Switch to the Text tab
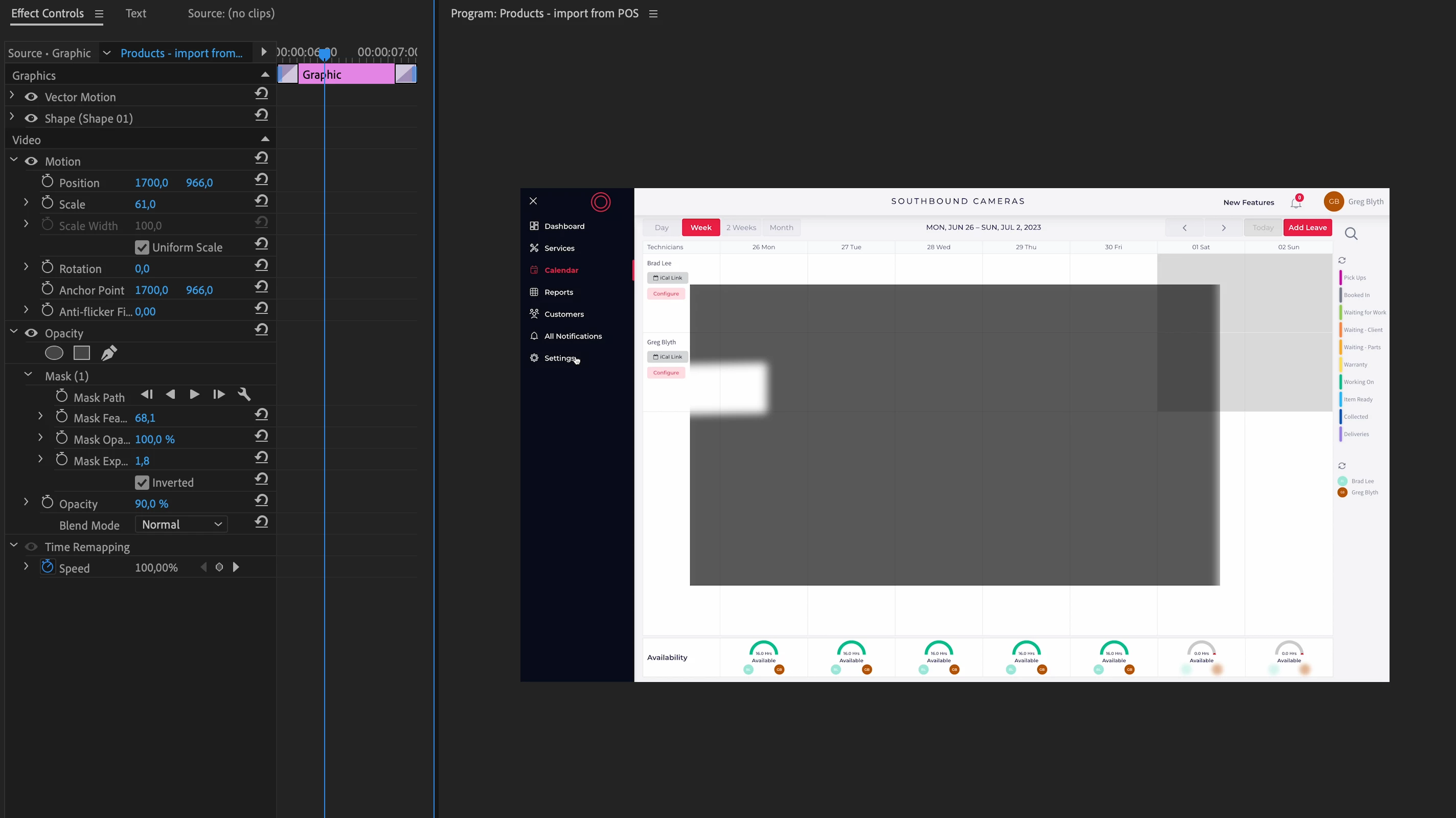The width and height of the screenshot is (1456, 818). (135, 14)
